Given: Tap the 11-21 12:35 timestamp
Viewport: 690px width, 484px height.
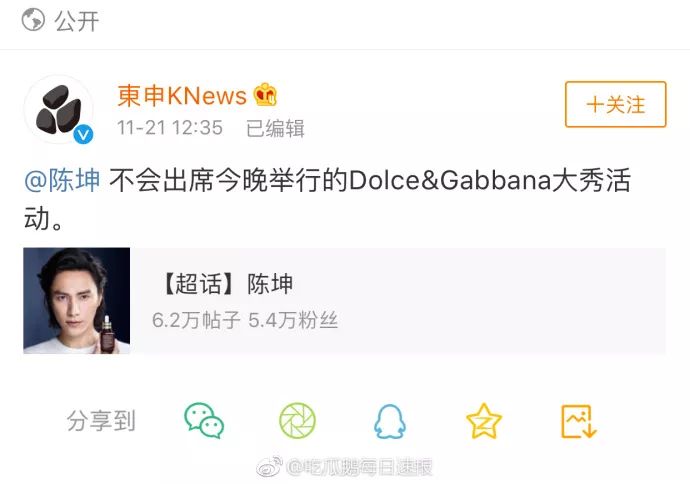Looking at the screenshot, I should click(x=170, y=128).
